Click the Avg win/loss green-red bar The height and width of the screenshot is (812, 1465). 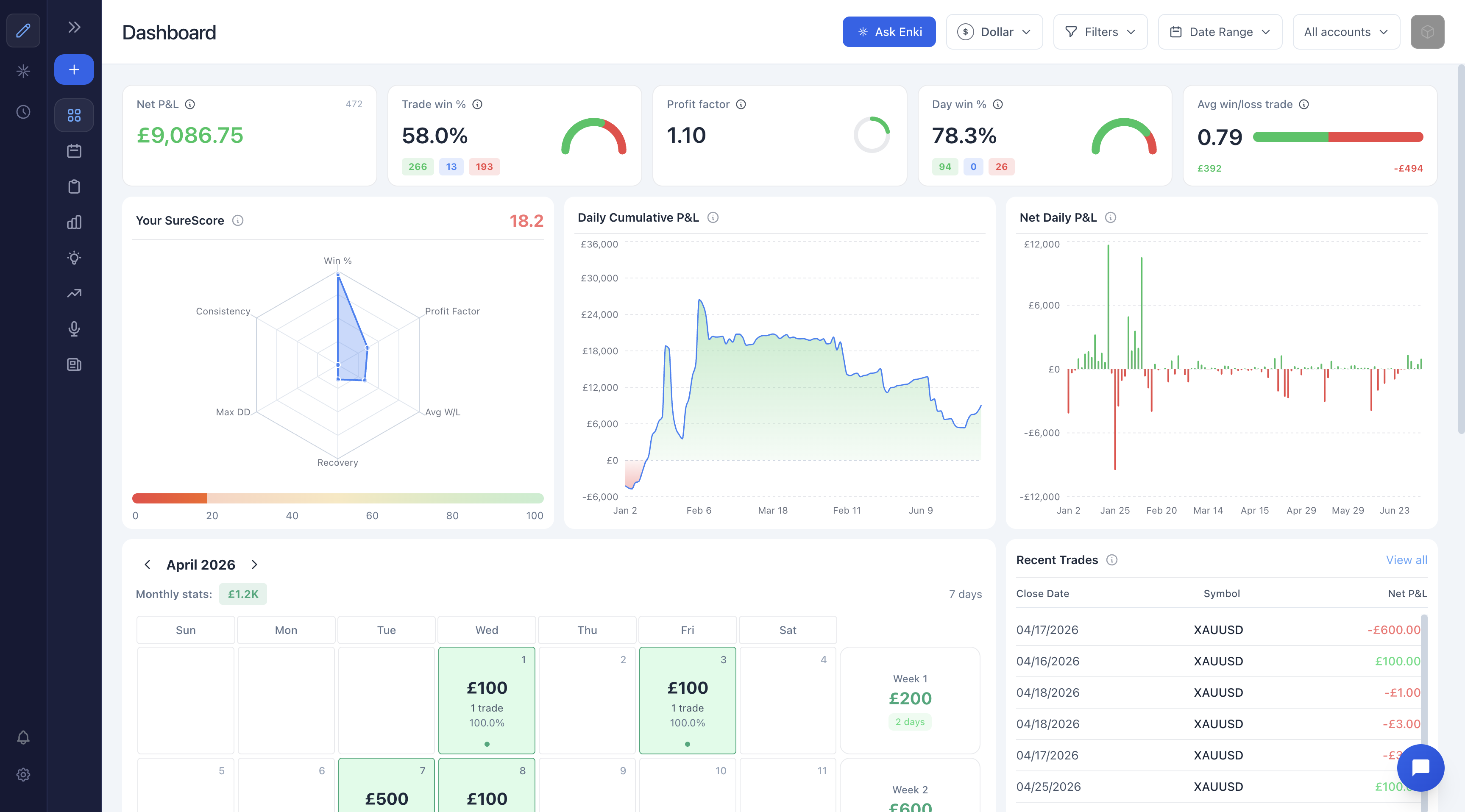pos(1338,137)
